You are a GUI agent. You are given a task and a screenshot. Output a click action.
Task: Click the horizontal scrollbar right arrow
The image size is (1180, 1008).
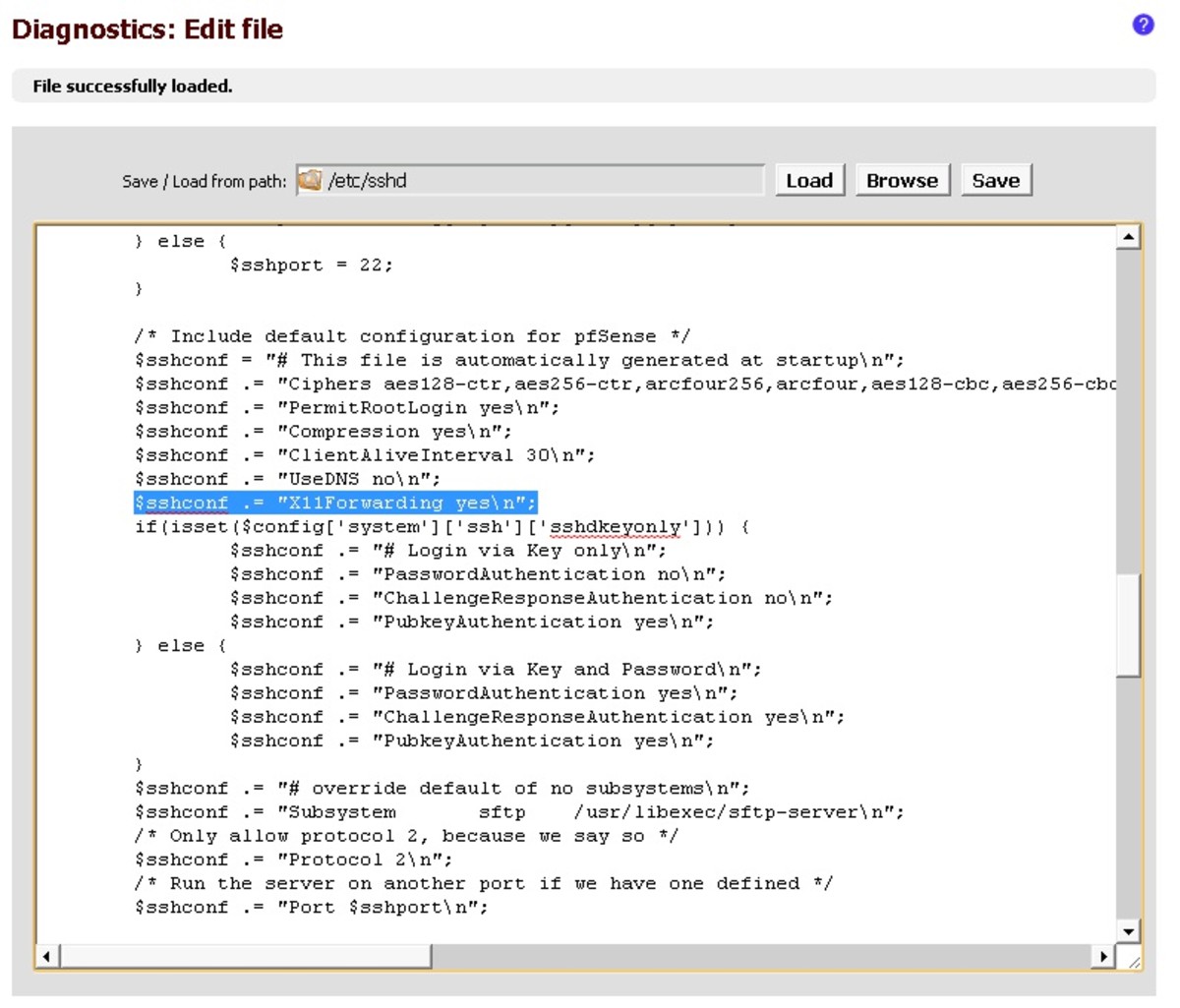click(1103, 956)
